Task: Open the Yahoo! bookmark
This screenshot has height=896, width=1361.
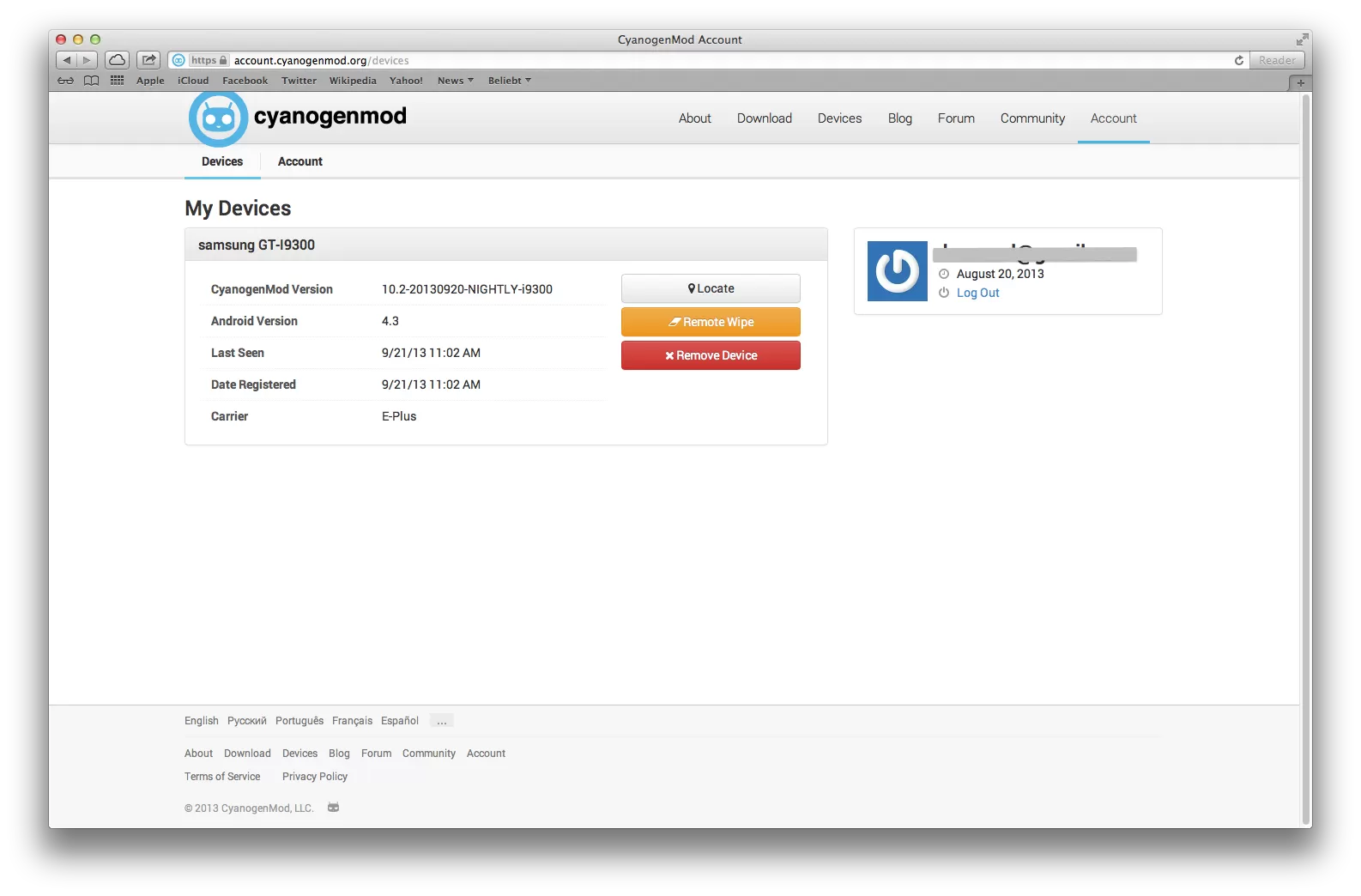Action: click(x=406, y=81)
